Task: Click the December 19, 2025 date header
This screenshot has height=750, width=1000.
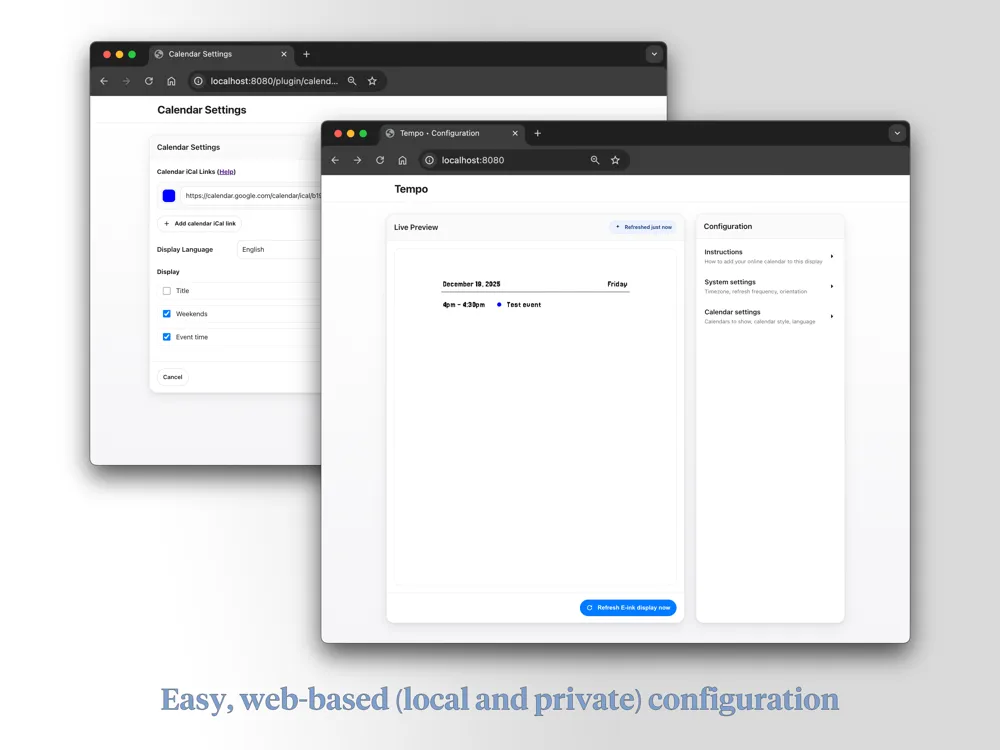Action: click(471, 284)
